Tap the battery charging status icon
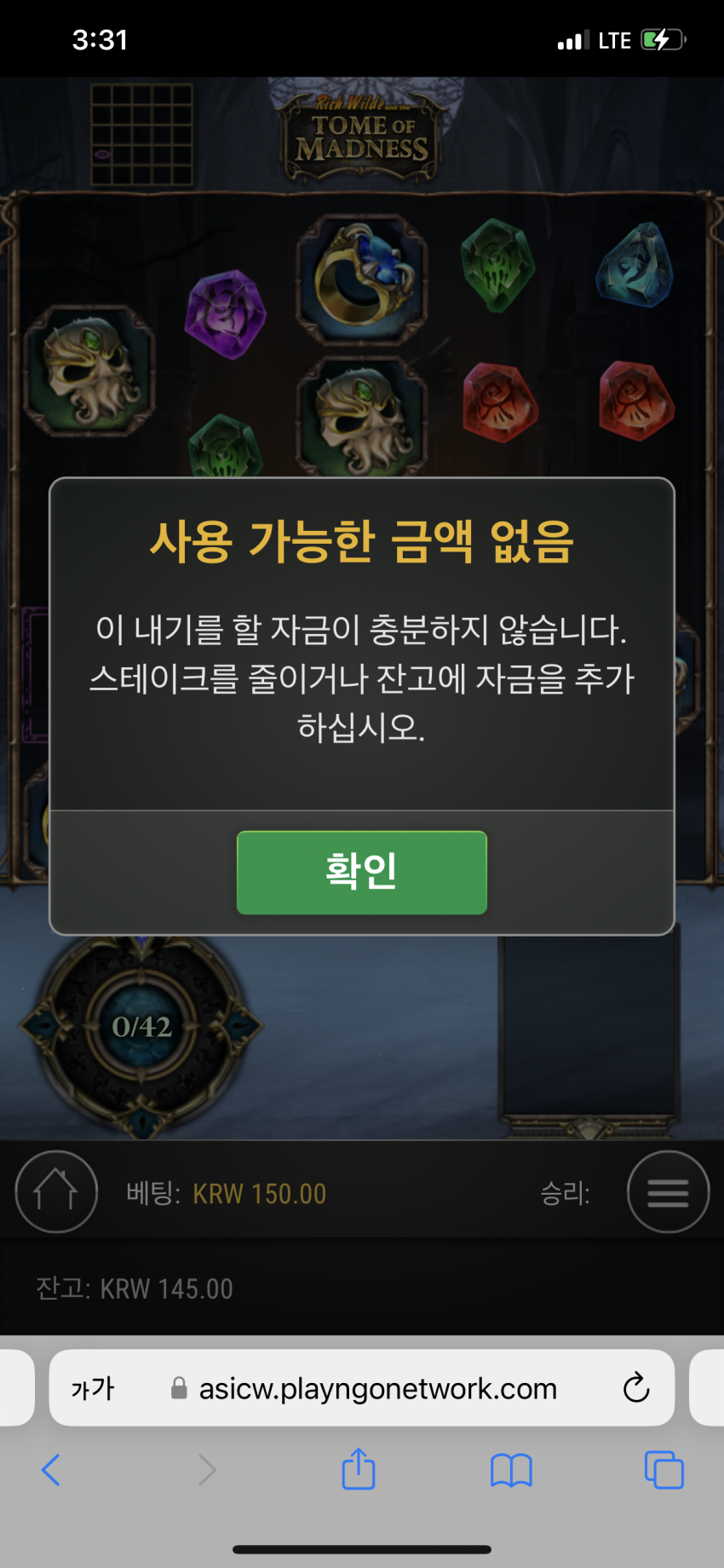The width and height of the screenshot is (724, 1568). (664, 40)
